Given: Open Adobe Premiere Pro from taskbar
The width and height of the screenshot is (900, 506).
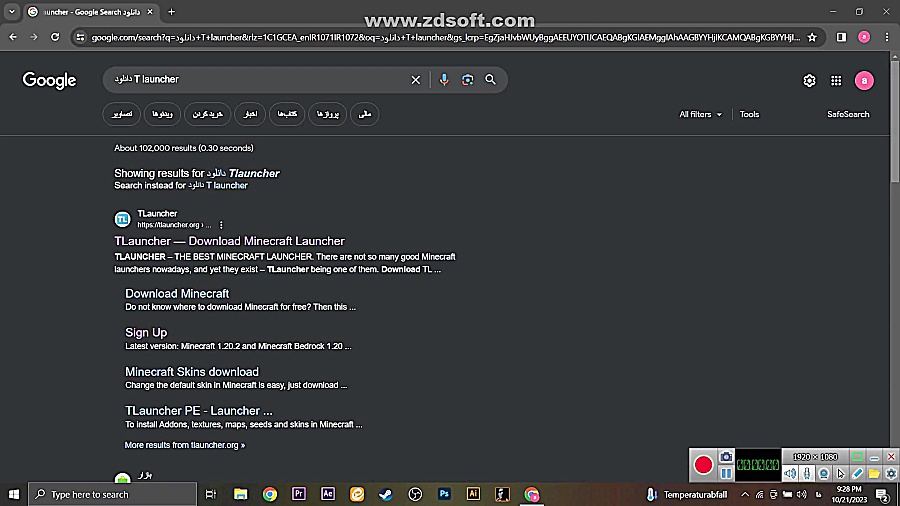Looking at the screenshot, I should pyautogui.click(x=298, y=494).
